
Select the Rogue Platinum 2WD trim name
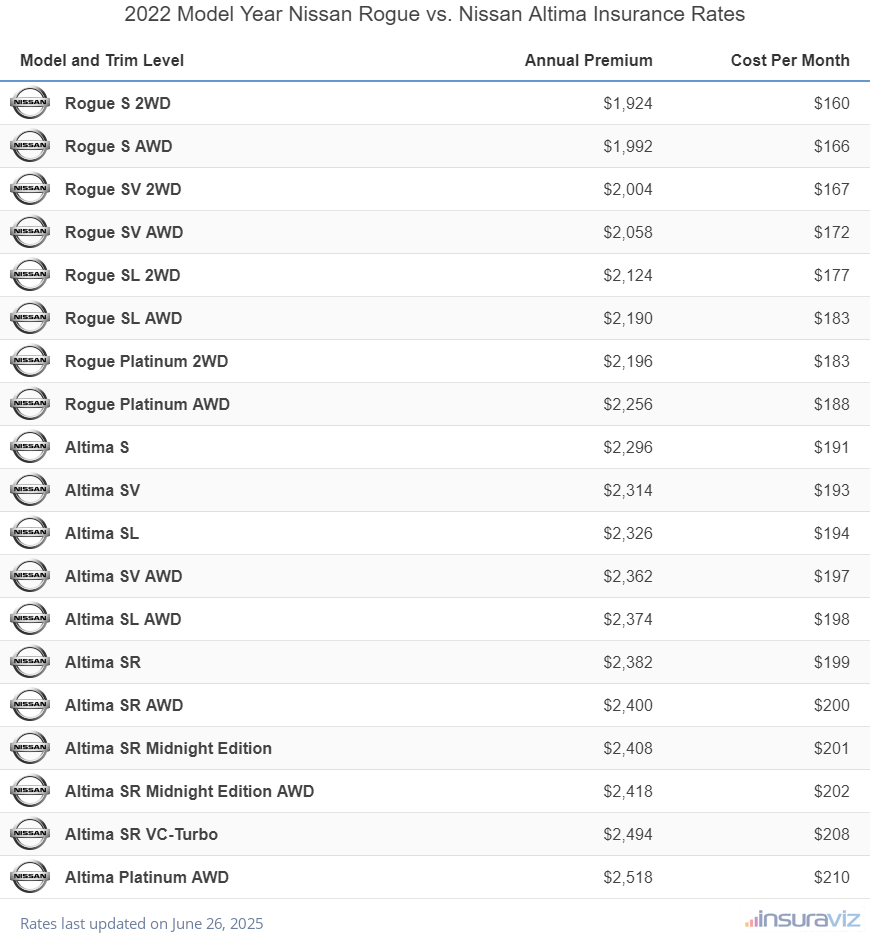[x=147, y=361]
